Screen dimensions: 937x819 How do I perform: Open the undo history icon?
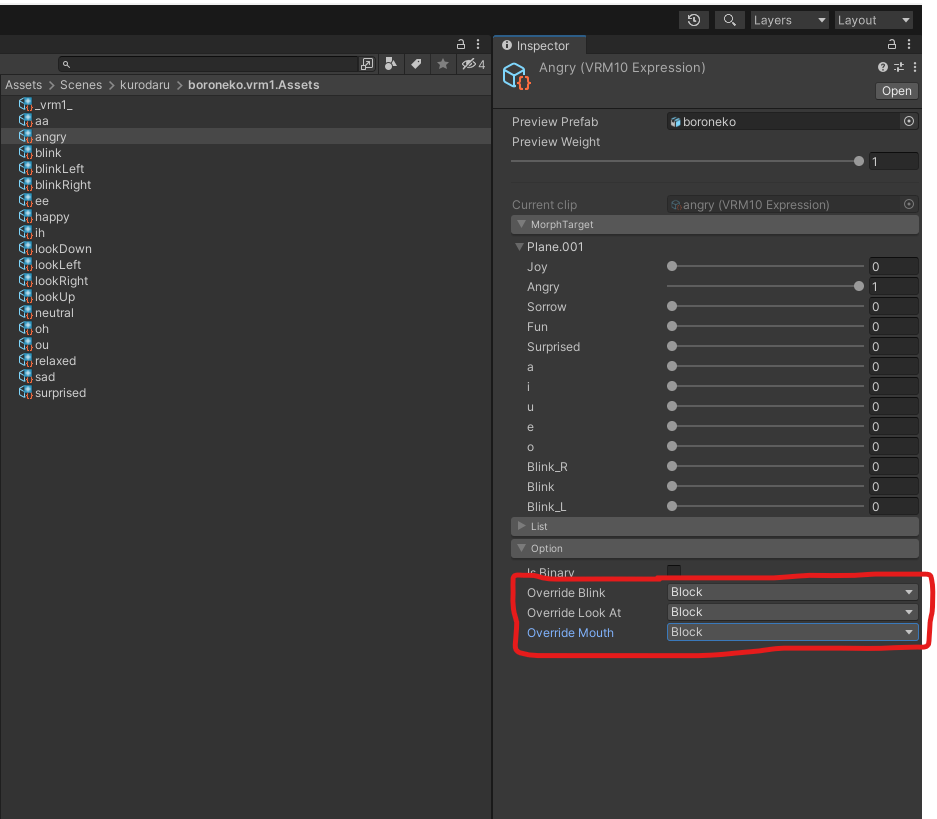point(694,20)
